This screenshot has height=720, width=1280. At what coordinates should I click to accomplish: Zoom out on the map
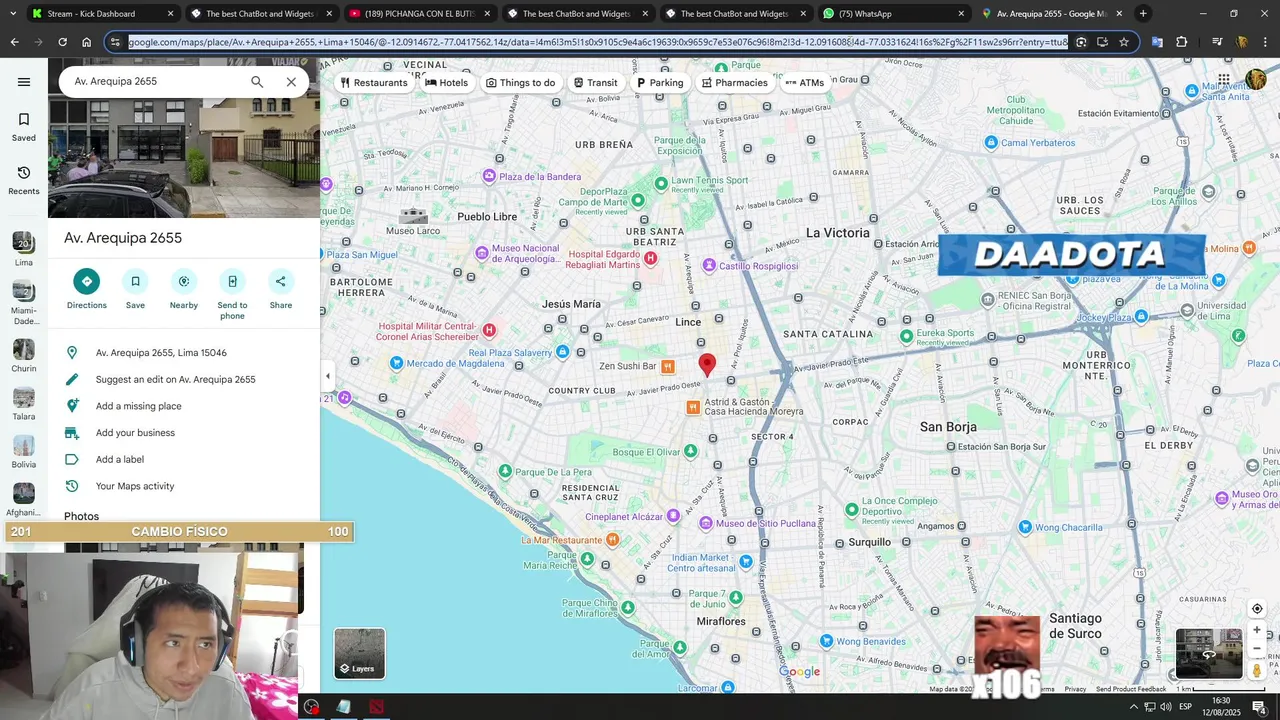(1257, 649)
